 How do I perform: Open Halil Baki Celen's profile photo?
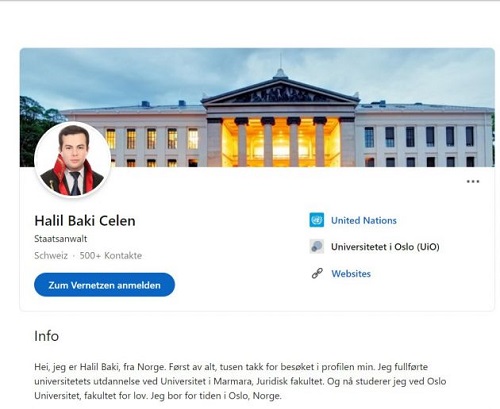coord(73,160)
